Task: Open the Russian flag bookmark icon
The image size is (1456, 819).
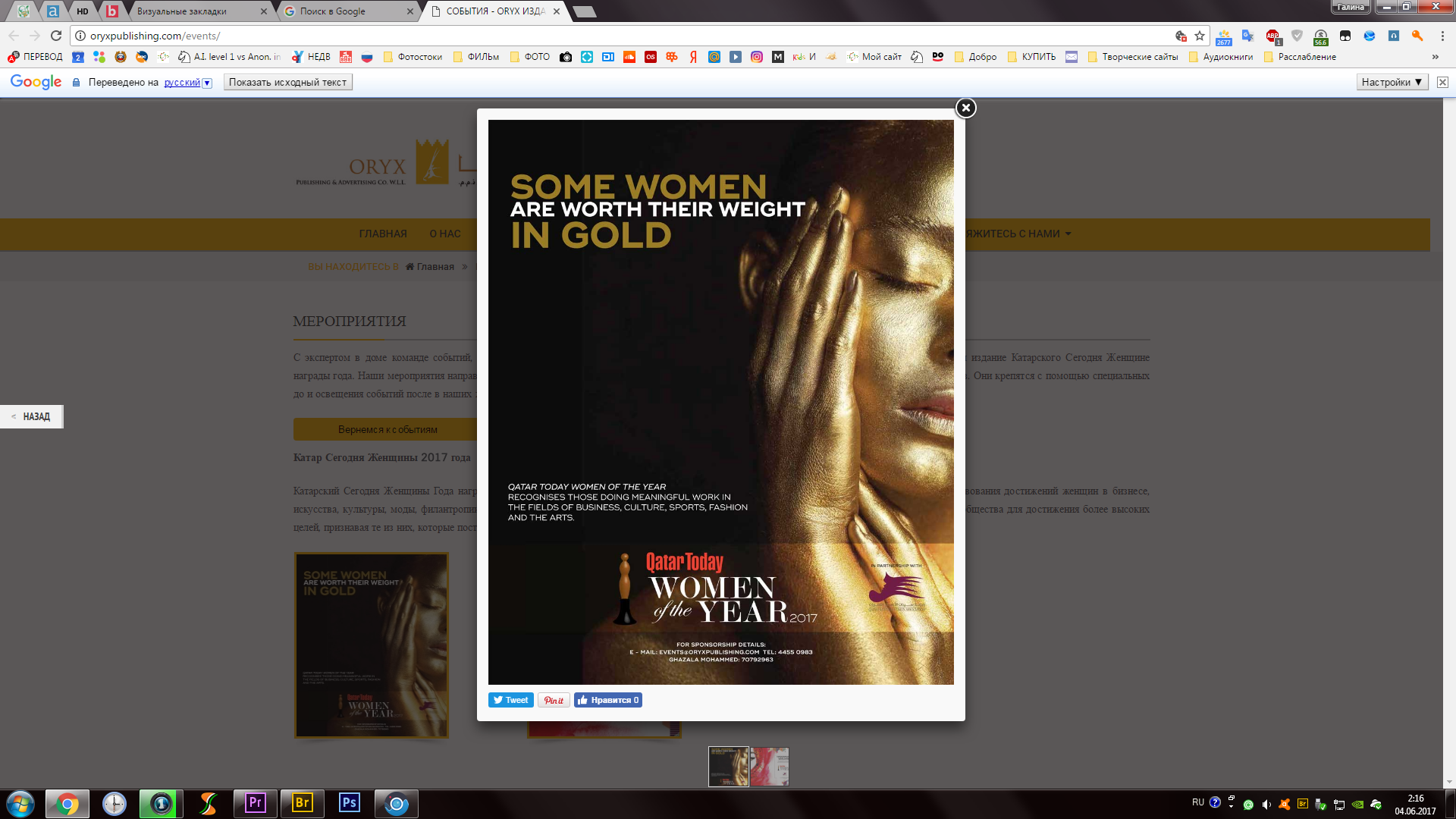Action: tap(367, 57)
